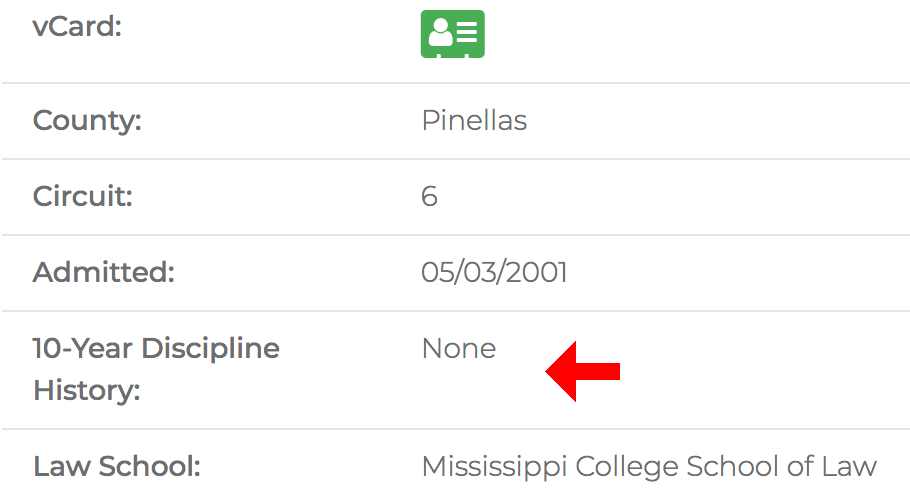Click the word Discipline
This screenshot has width=910, height=502.
(211, 349)
